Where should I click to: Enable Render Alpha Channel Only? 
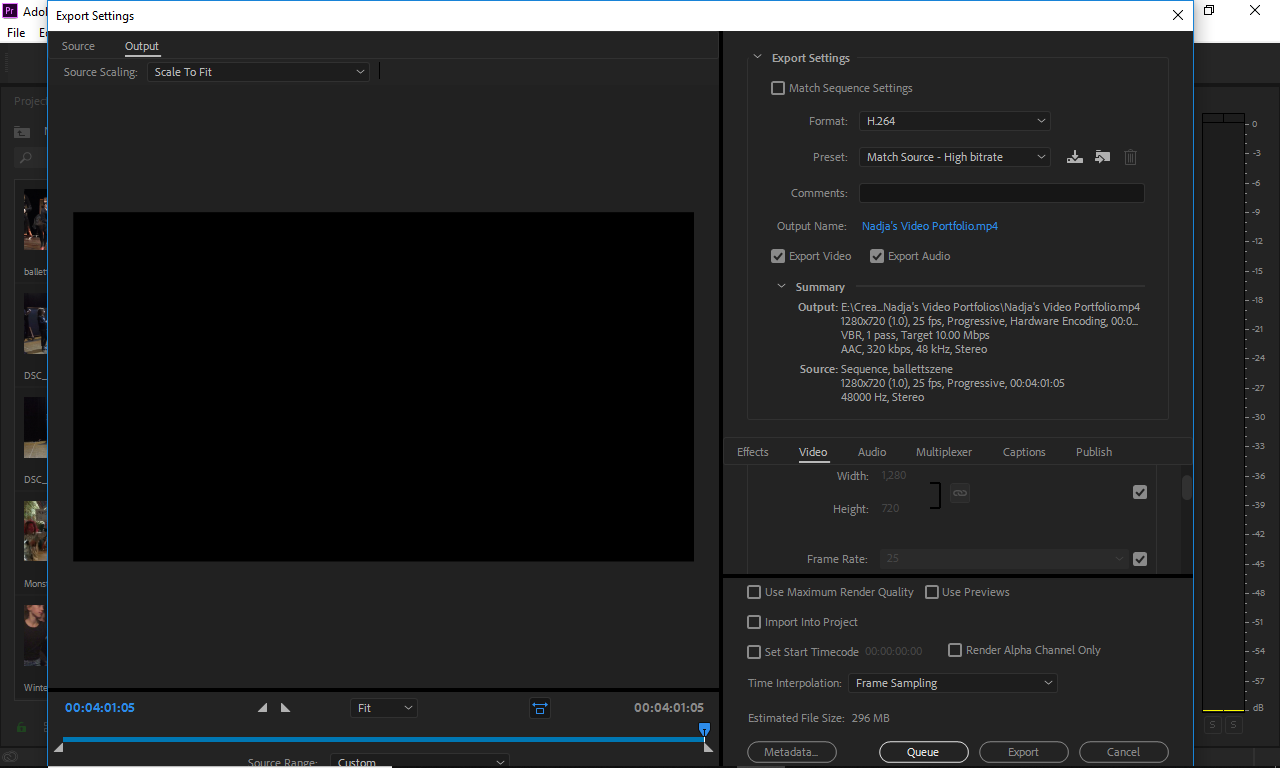coord(955,650)
